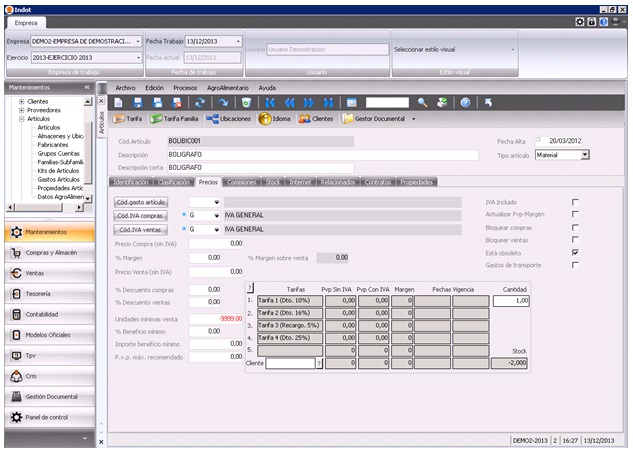Open the Tipo artículo dropdown
This screenshot has width=633, height=452.
585,155
